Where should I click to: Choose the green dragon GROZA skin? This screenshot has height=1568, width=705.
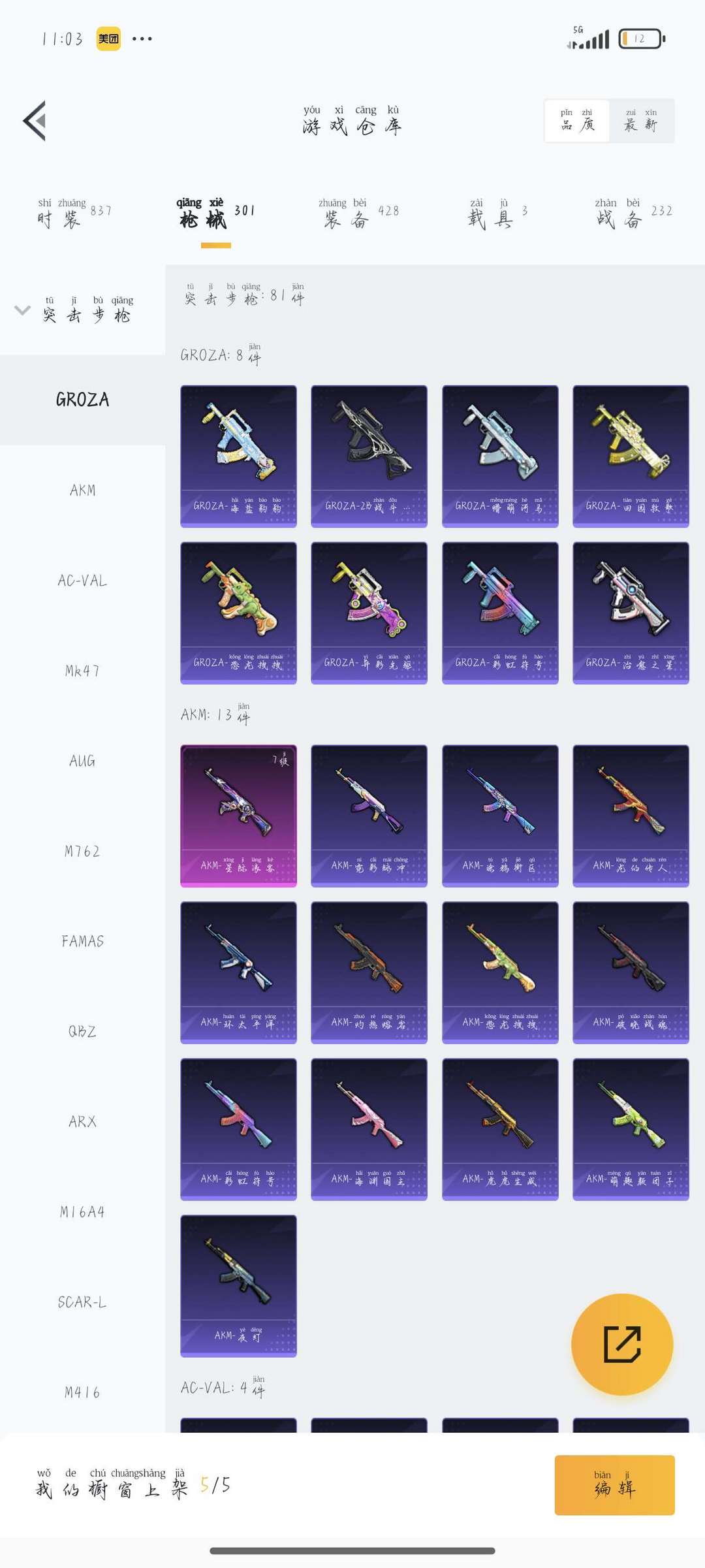[x=238, y=613]
